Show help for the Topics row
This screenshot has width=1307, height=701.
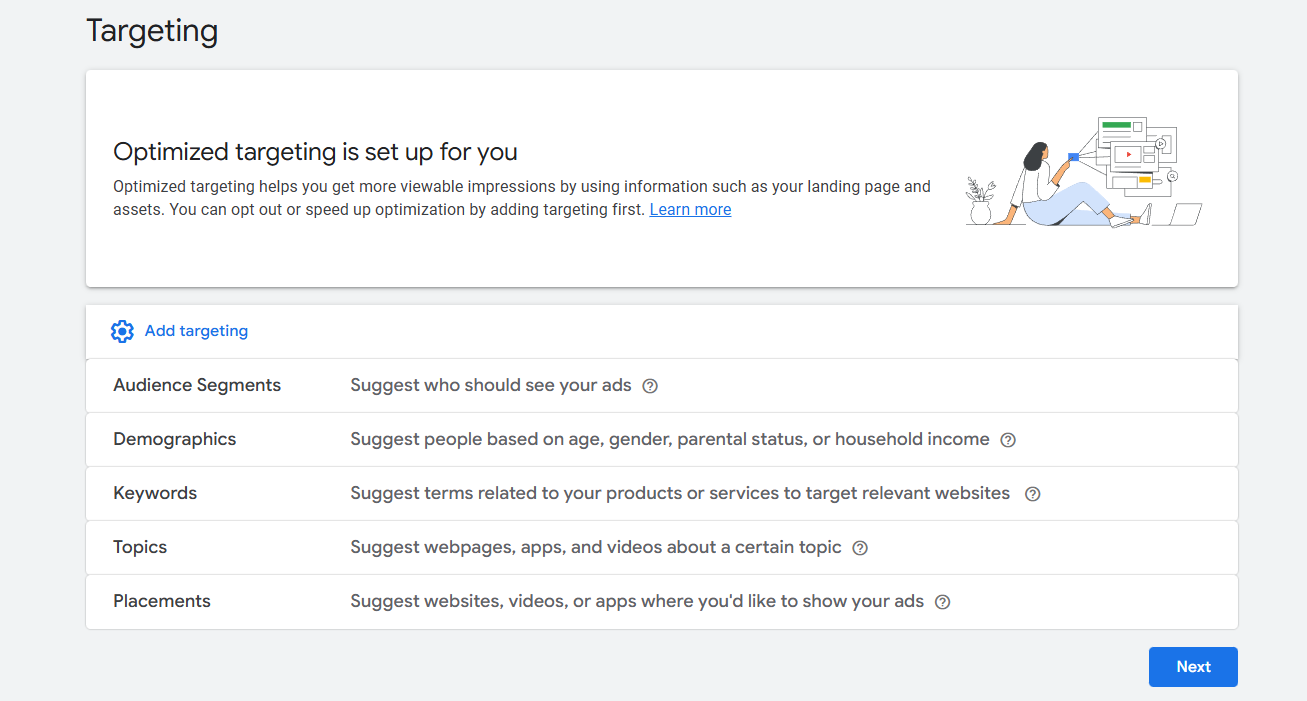click(860, 548)
